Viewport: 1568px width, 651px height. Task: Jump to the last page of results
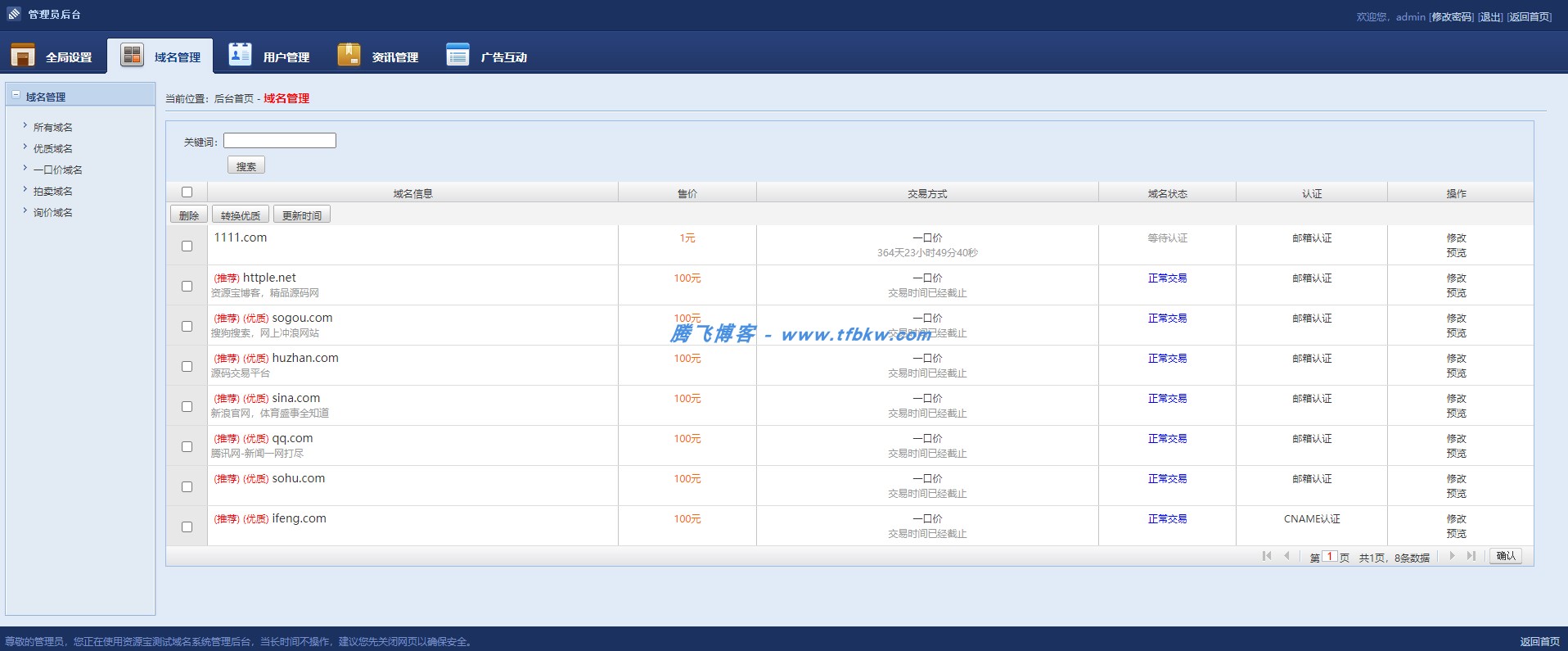[1471, 556]
